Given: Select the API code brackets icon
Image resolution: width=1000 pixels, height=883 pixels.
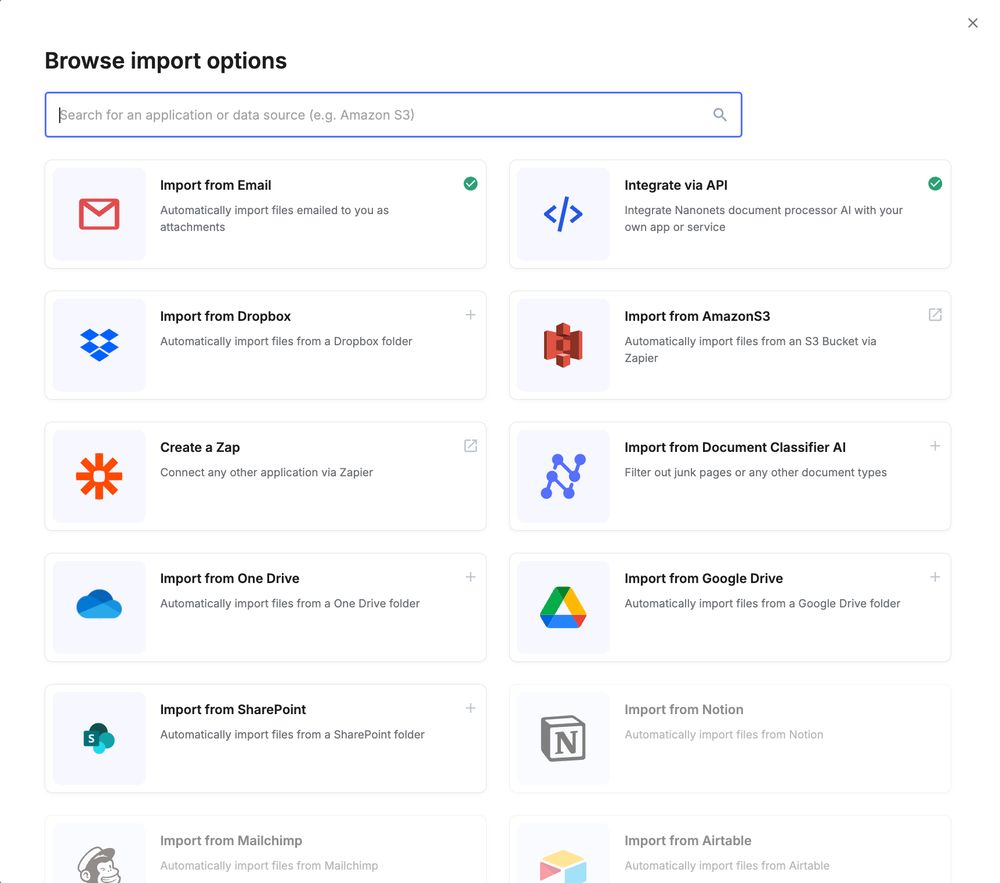Looking at the screenshot, I should coord(563,214).
